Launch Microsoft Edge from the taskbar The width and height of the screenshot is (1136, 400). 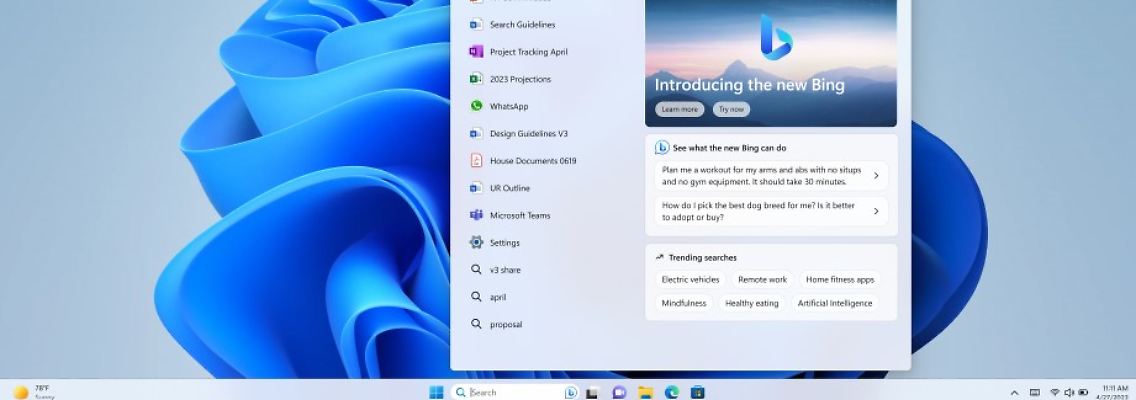(672, 392)
